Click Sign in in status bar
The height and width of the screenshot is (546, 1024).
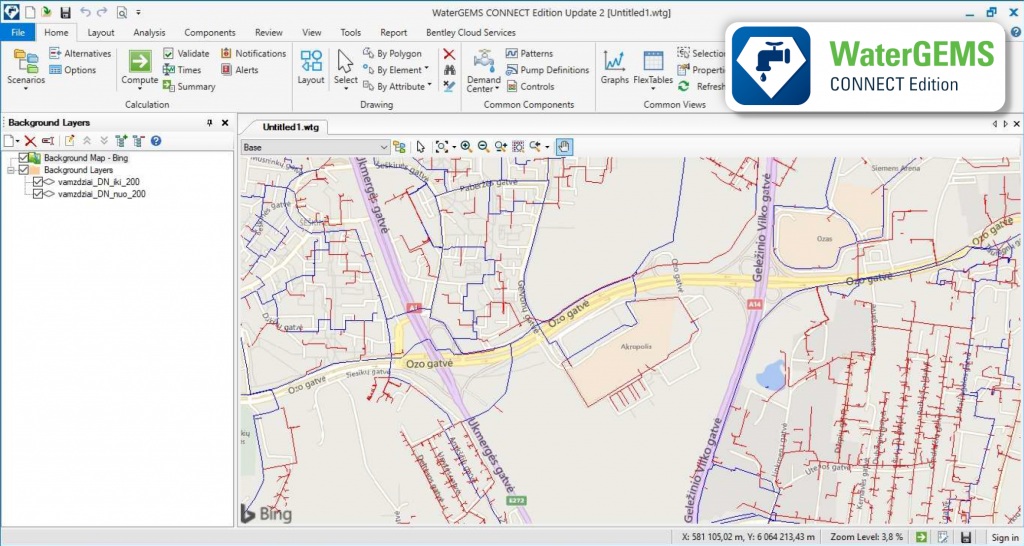coord(1004,537)
